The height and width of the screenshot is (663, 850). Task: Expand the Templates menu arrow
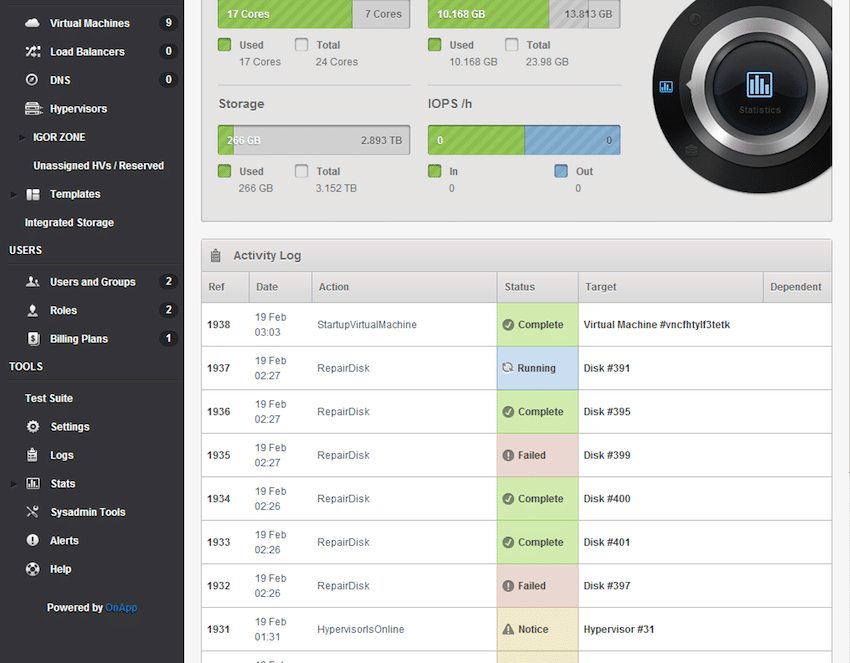(x=14, y=194)
